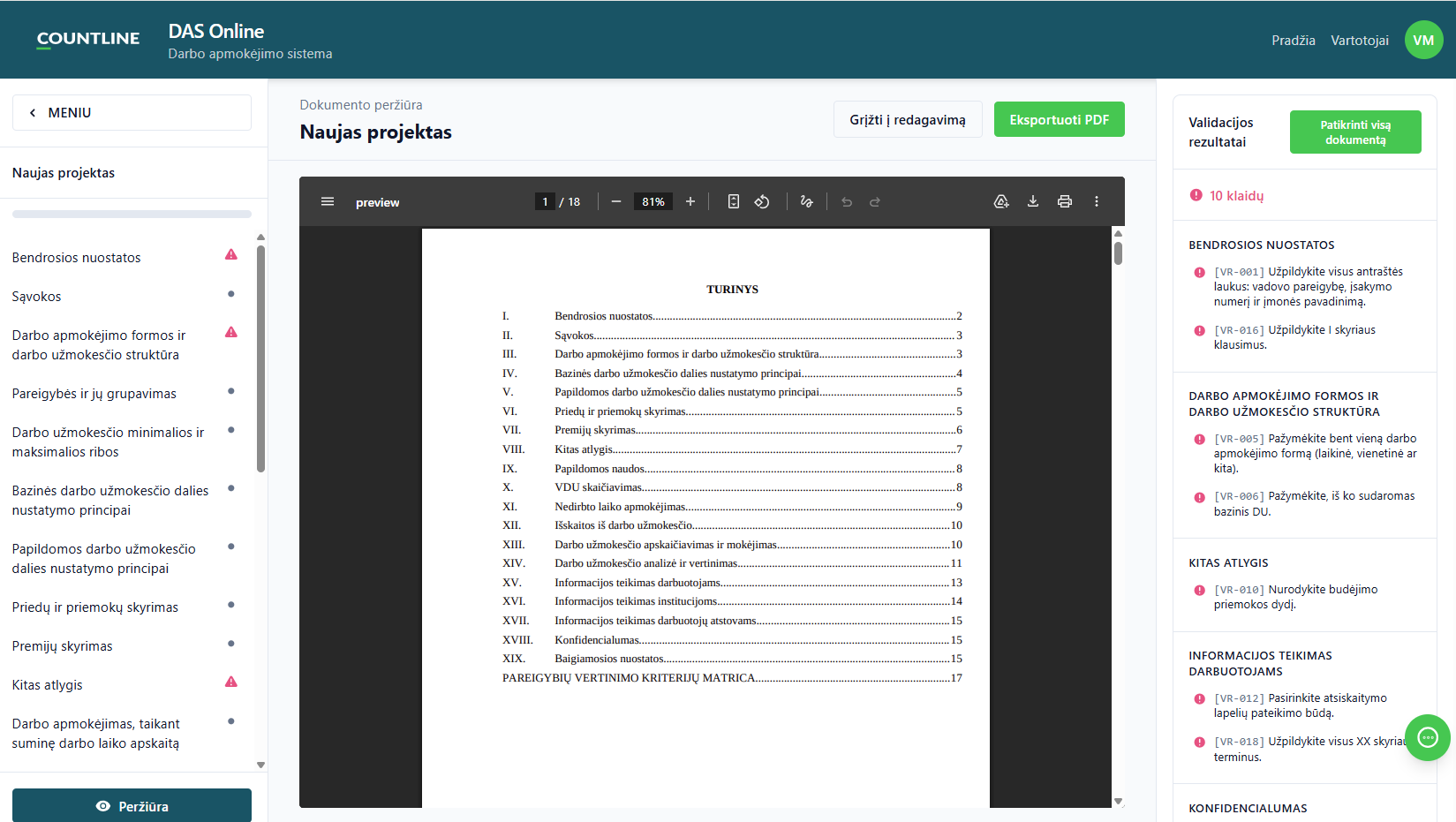The image size is (1456, 822).
Task: Click Premijų skyrimas entry in PDF contents
Action: 732,430
